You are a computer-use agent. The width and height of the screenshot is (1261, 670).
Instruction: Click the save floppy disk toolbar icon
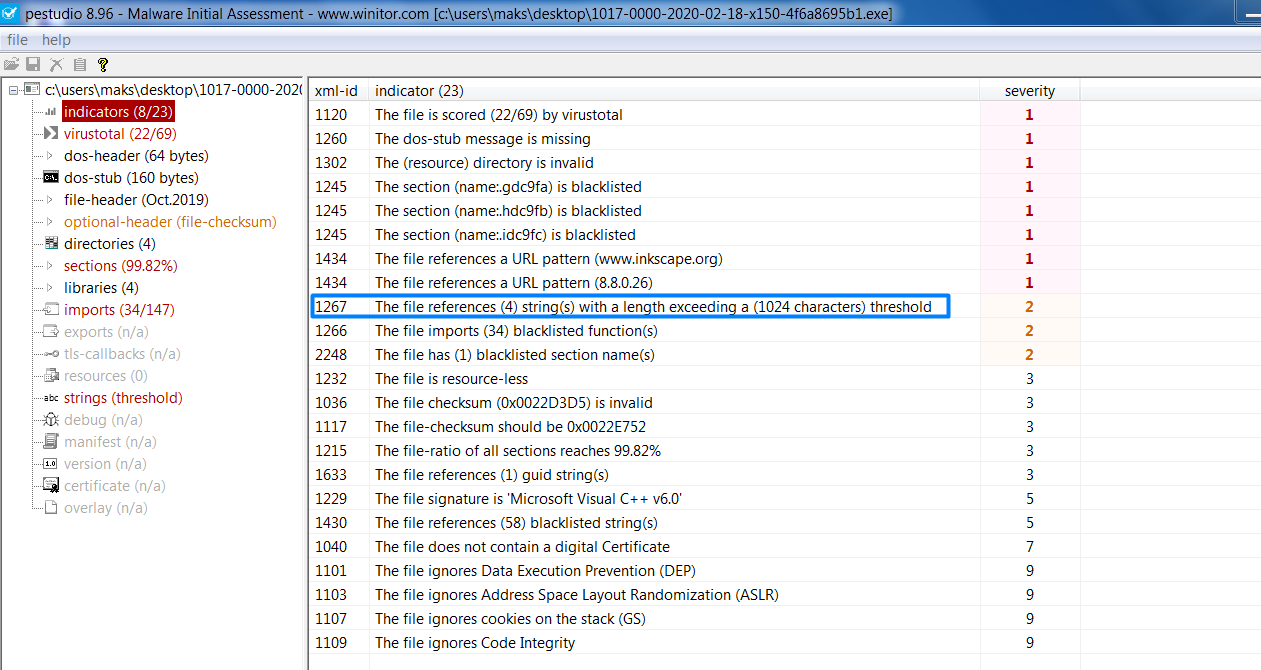click(x=34, y=64)
